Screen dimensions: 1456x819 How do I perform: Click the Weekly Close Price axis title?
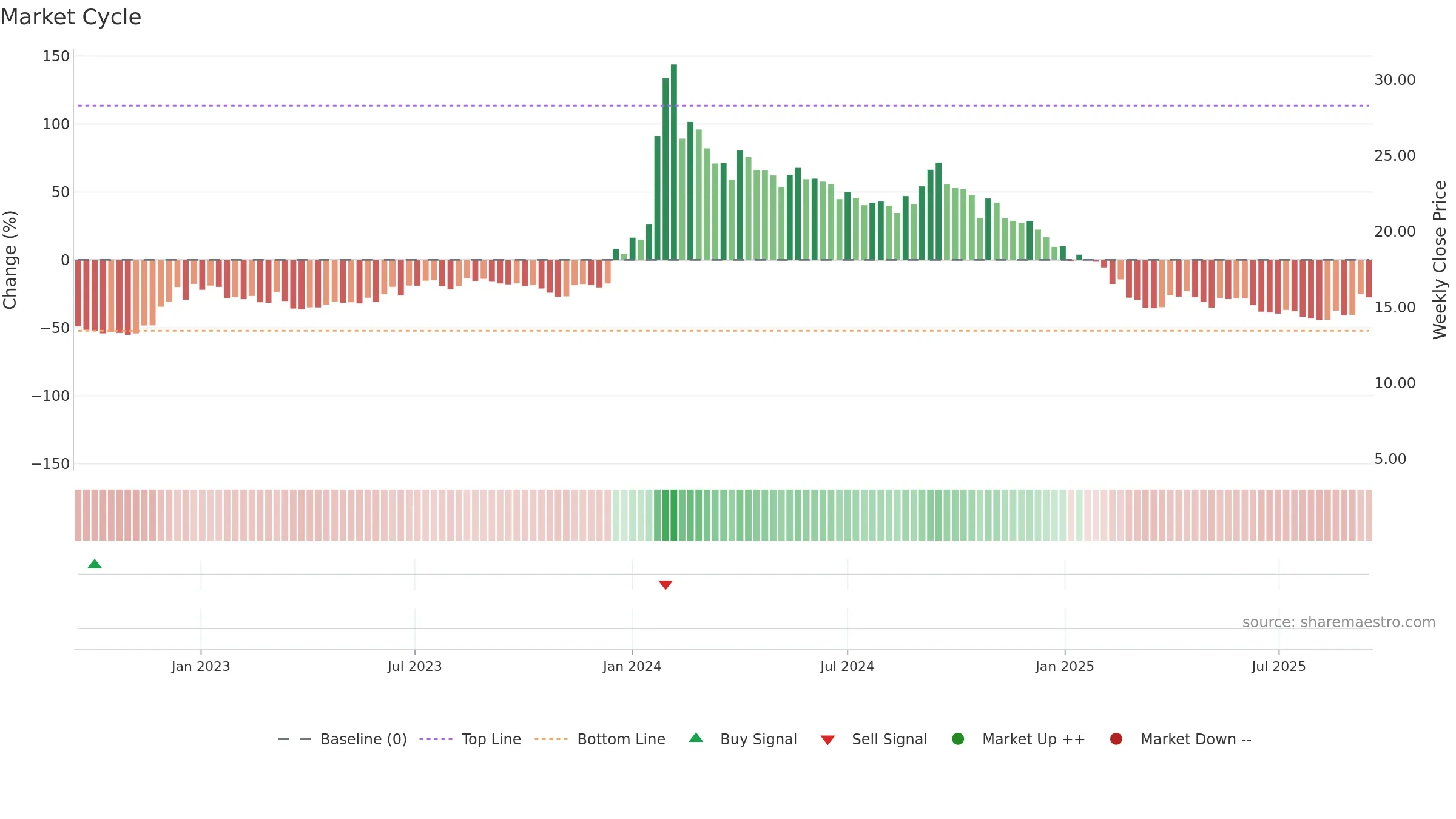pyautogui.click(x=1440, y=260)
